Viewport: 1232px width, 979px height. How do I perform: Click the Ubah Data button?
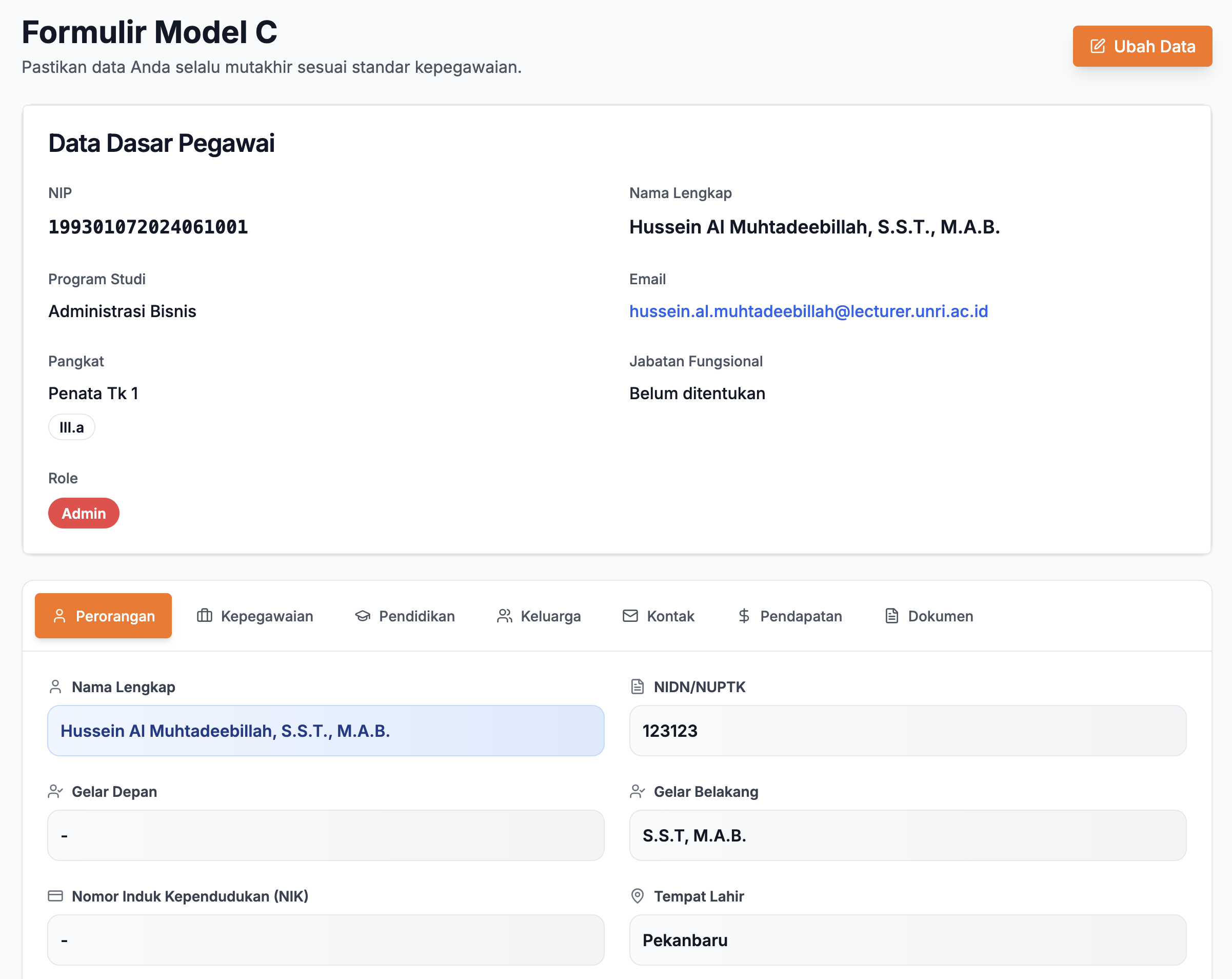click(1142, 46)
